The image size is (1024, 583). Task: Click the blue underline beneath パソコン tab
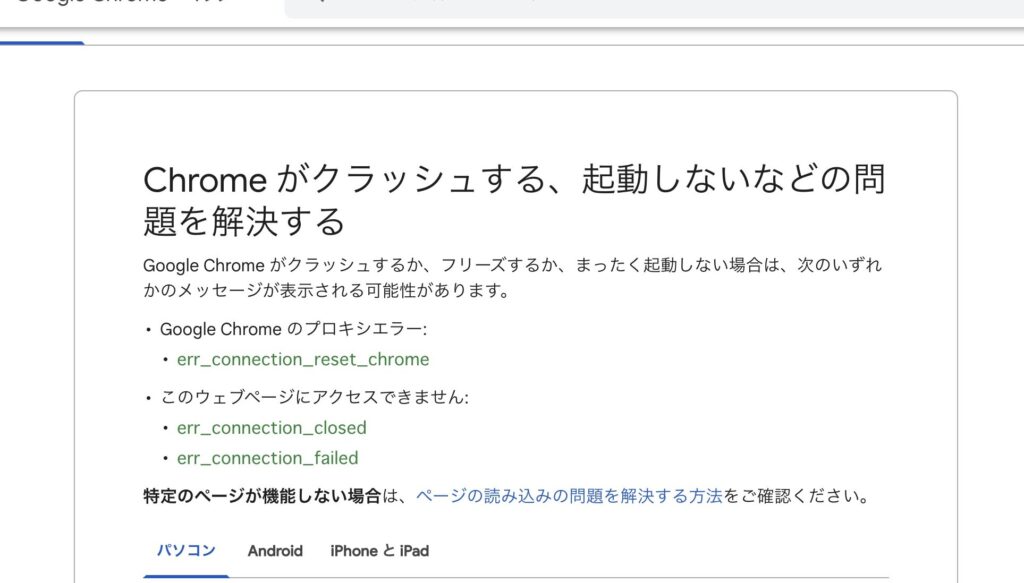pyautogui.click(x=186, y=576)
